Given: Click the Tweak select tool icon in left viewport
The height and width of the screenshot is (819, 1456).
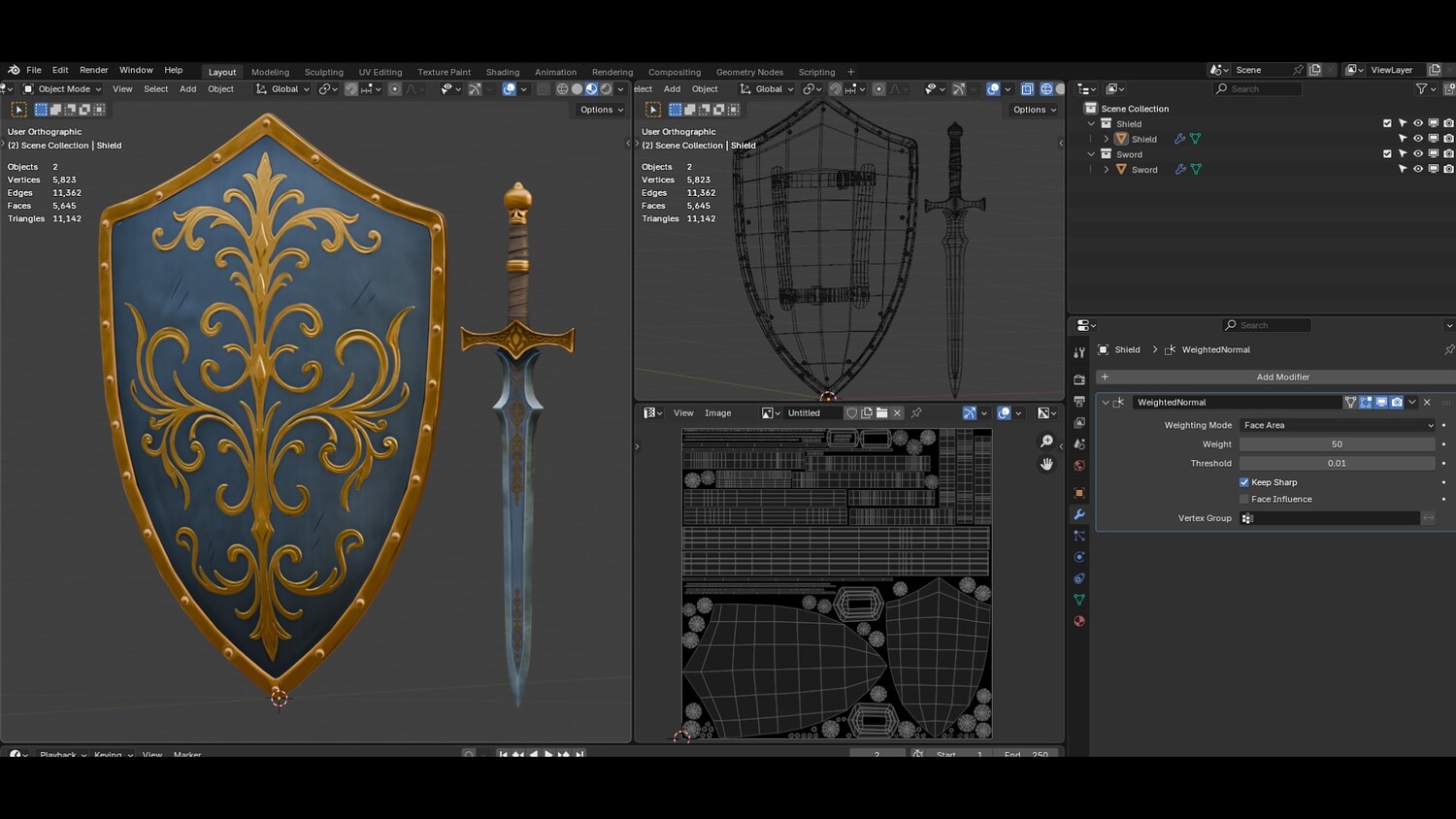Looking at the screenshot, I should pos(18,110).
